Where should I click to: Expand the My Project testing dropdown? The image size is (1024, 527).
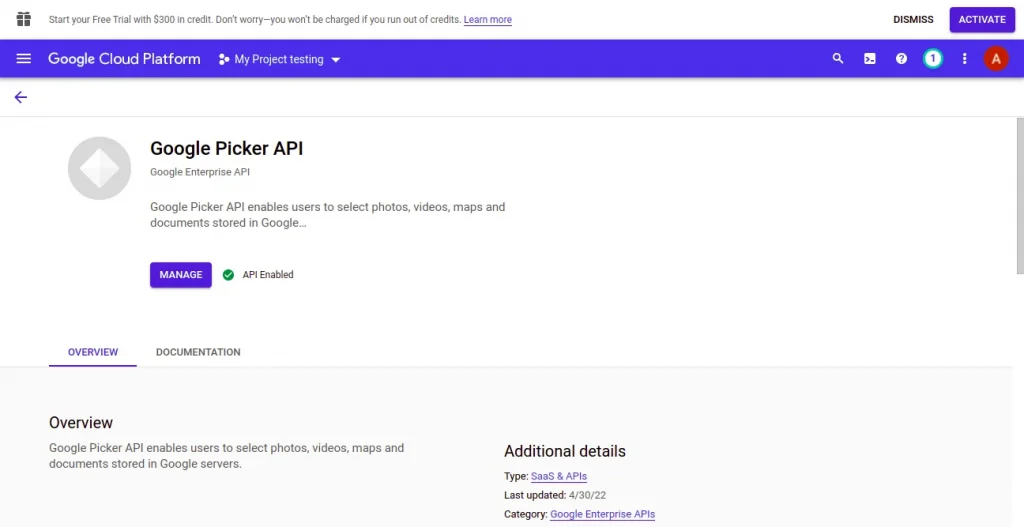pyautogui.click(x=280, y=59)
